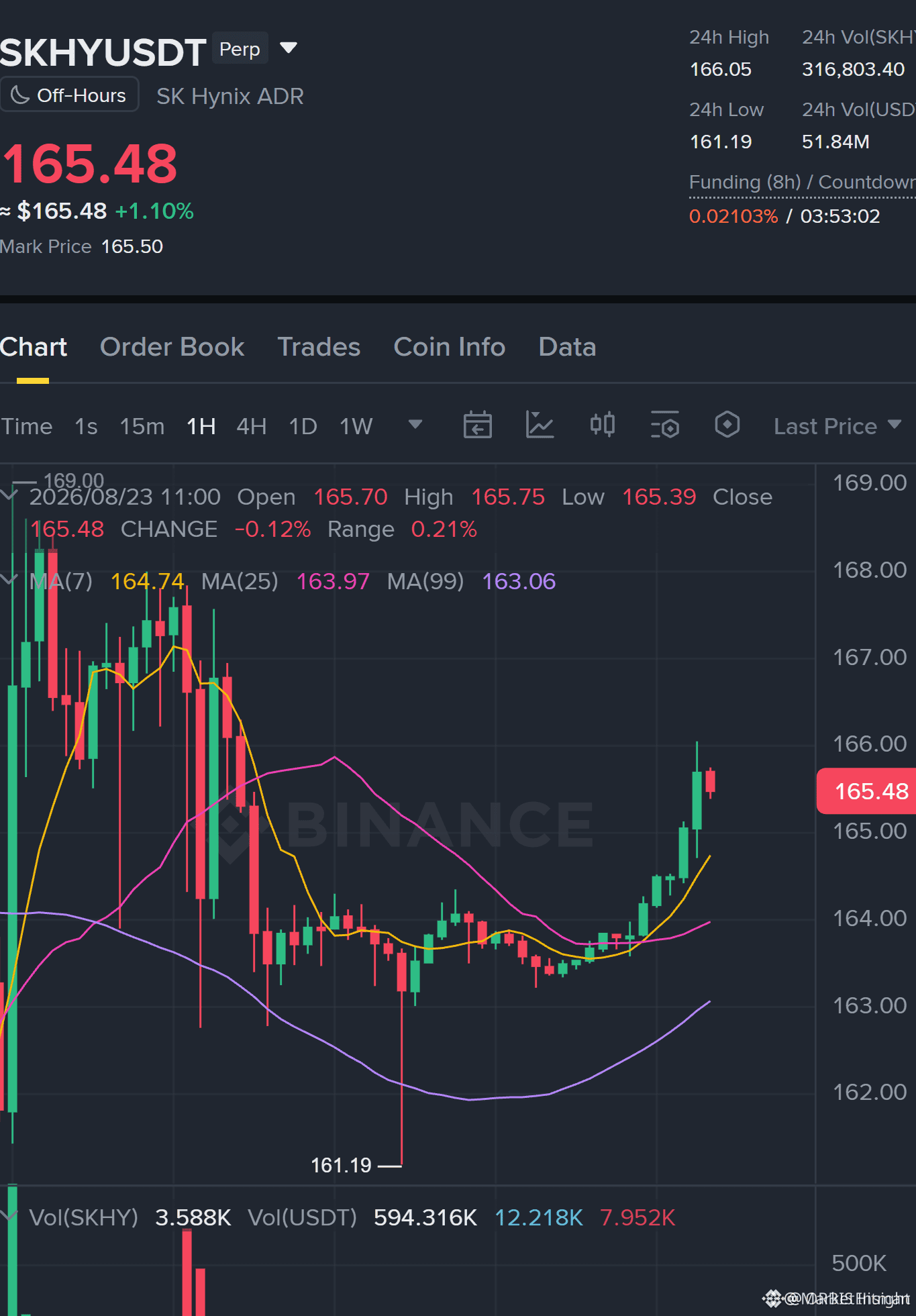Tap the 03:53:02 countdown timer
The width and height of the screenshot is (916, 1316).
840,216
